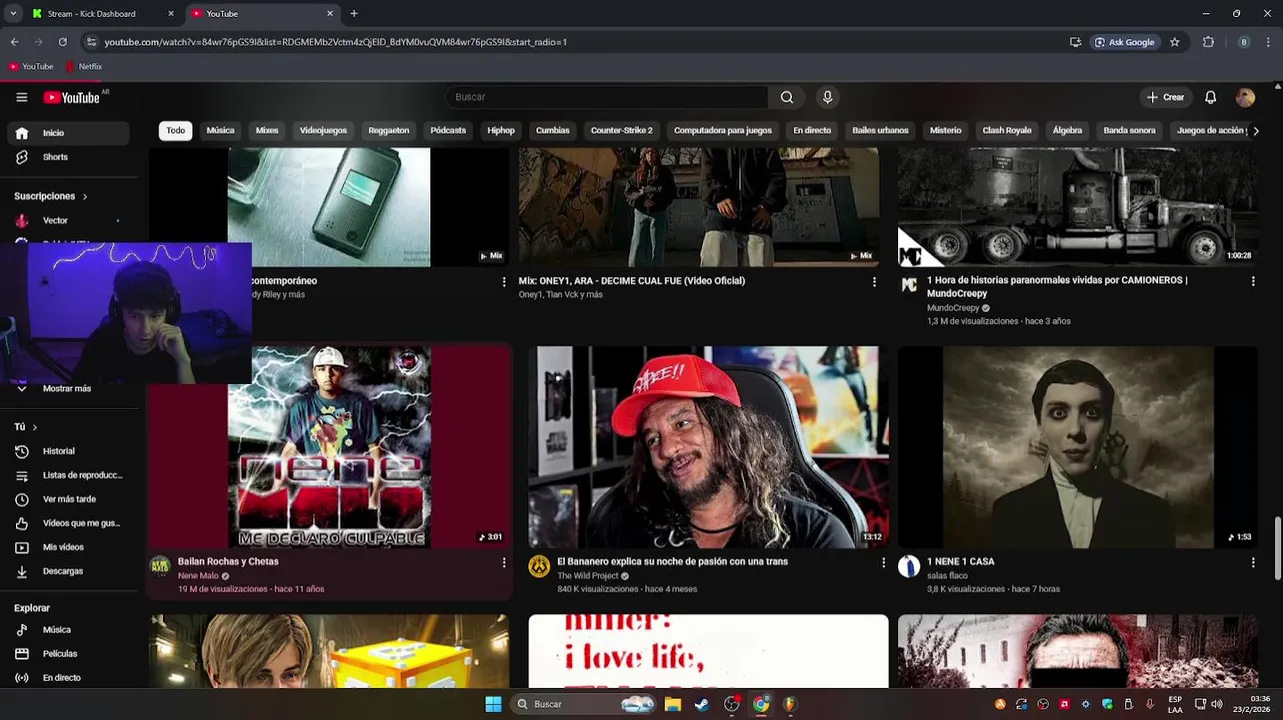Show more category chips with the right arrow
This screenshot has height=720, width=1283.
coord(1256,131)
